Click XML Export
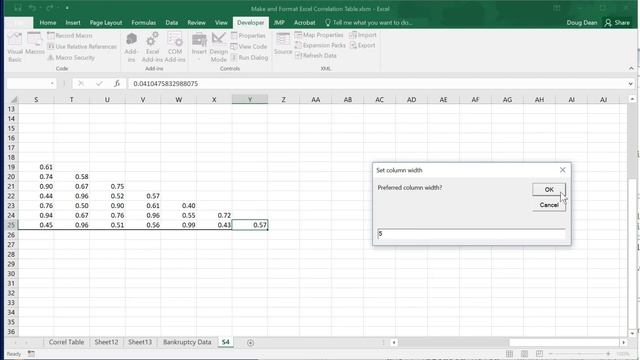The image size is (640, 360). (x=362, y=45)
